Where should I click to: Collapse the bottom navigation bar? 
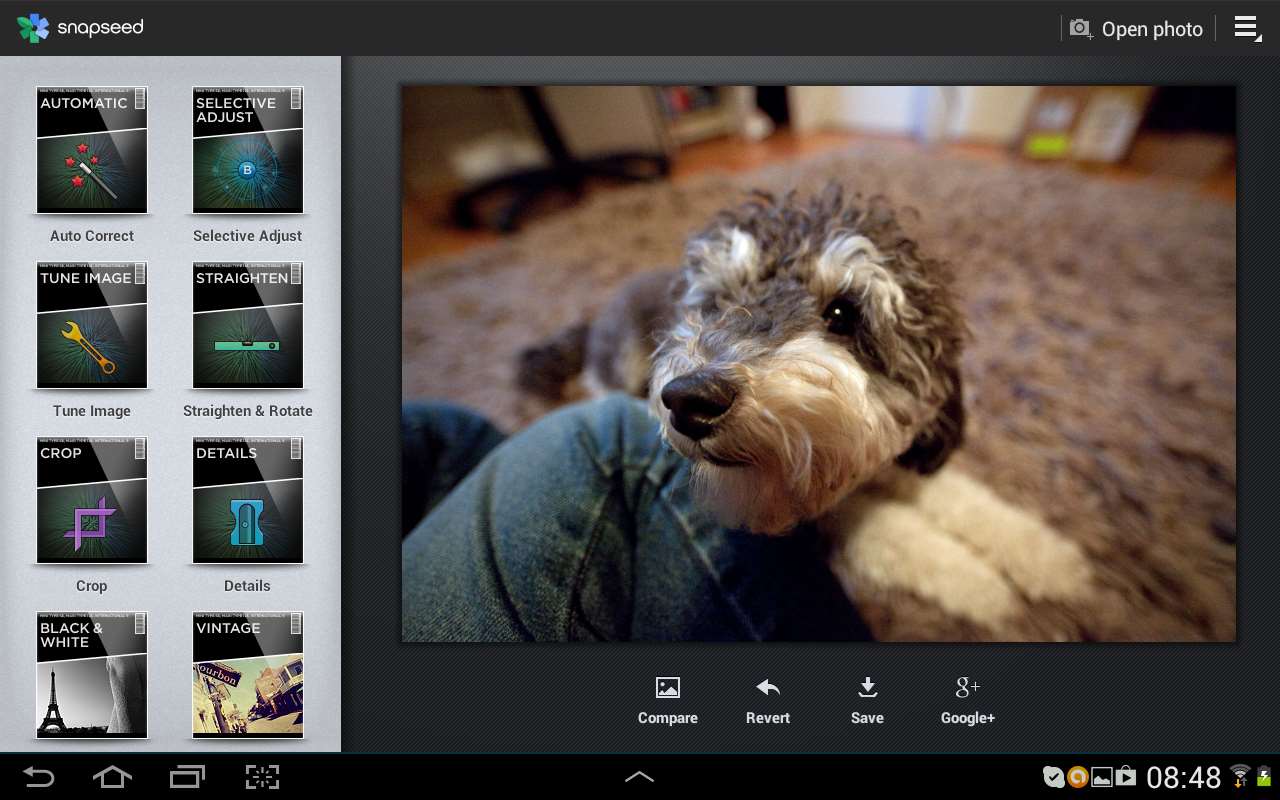click(x=639, y=776)
